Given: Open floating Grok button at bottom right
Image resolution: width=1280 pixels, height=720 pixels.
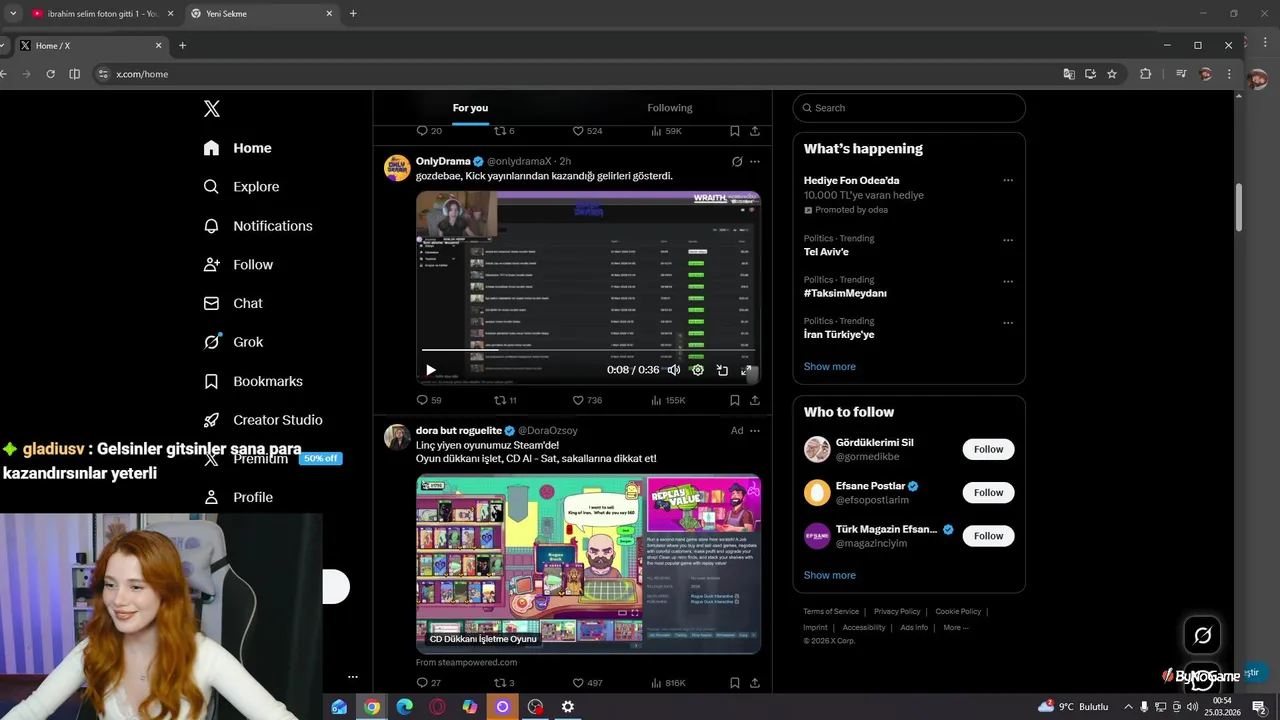Looking at the screenshot, I should 1202,635.
